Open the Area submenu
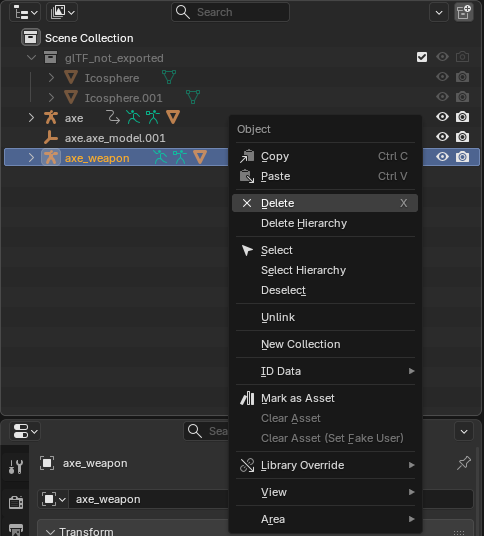 point(325,519)
